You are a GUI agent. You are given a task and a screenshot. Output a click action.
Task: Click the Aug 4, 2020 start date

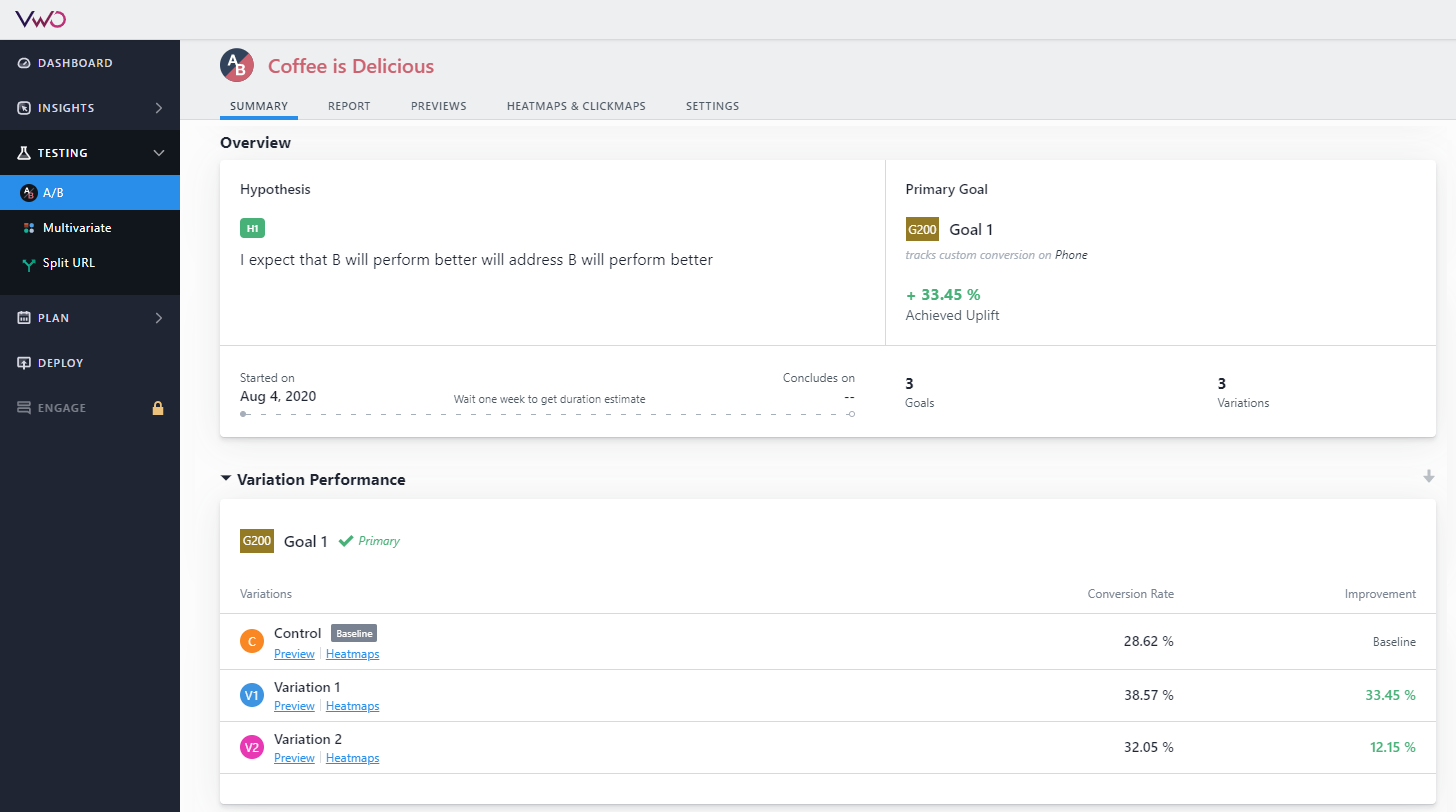click(278, 396)
